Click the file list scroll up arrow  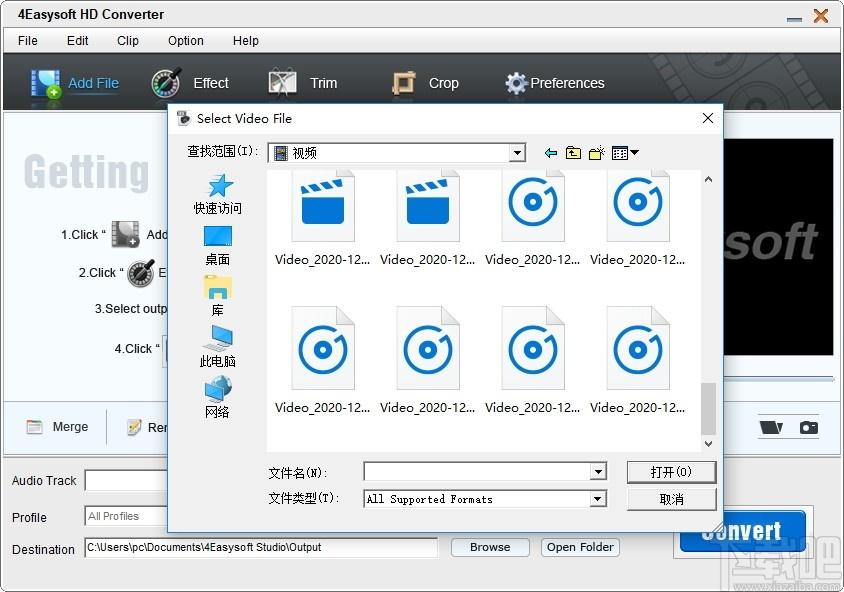click(708, 179)
